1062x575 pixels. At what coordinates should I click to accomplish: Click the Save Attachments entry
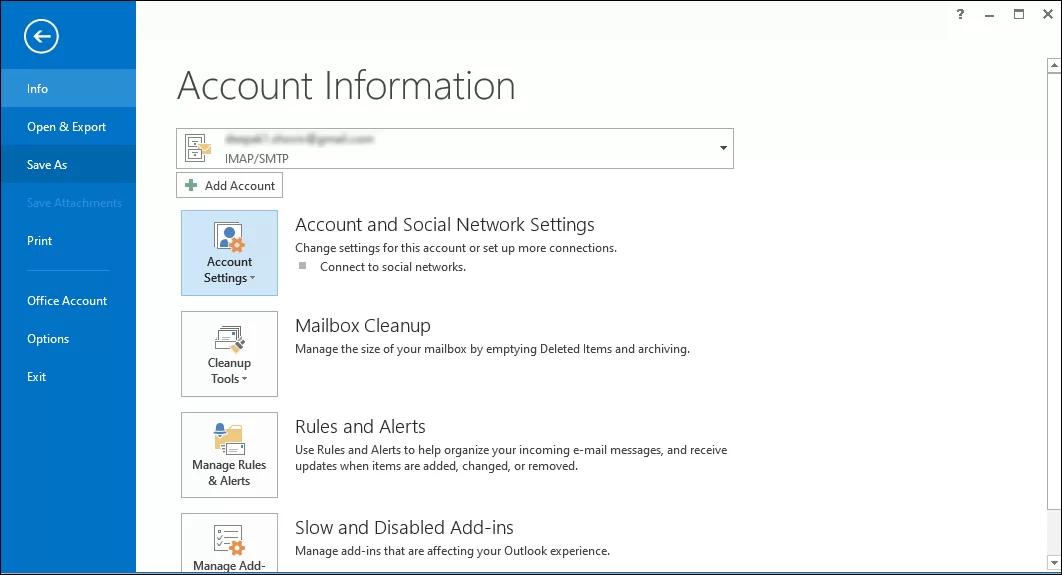tap(68, 203)
